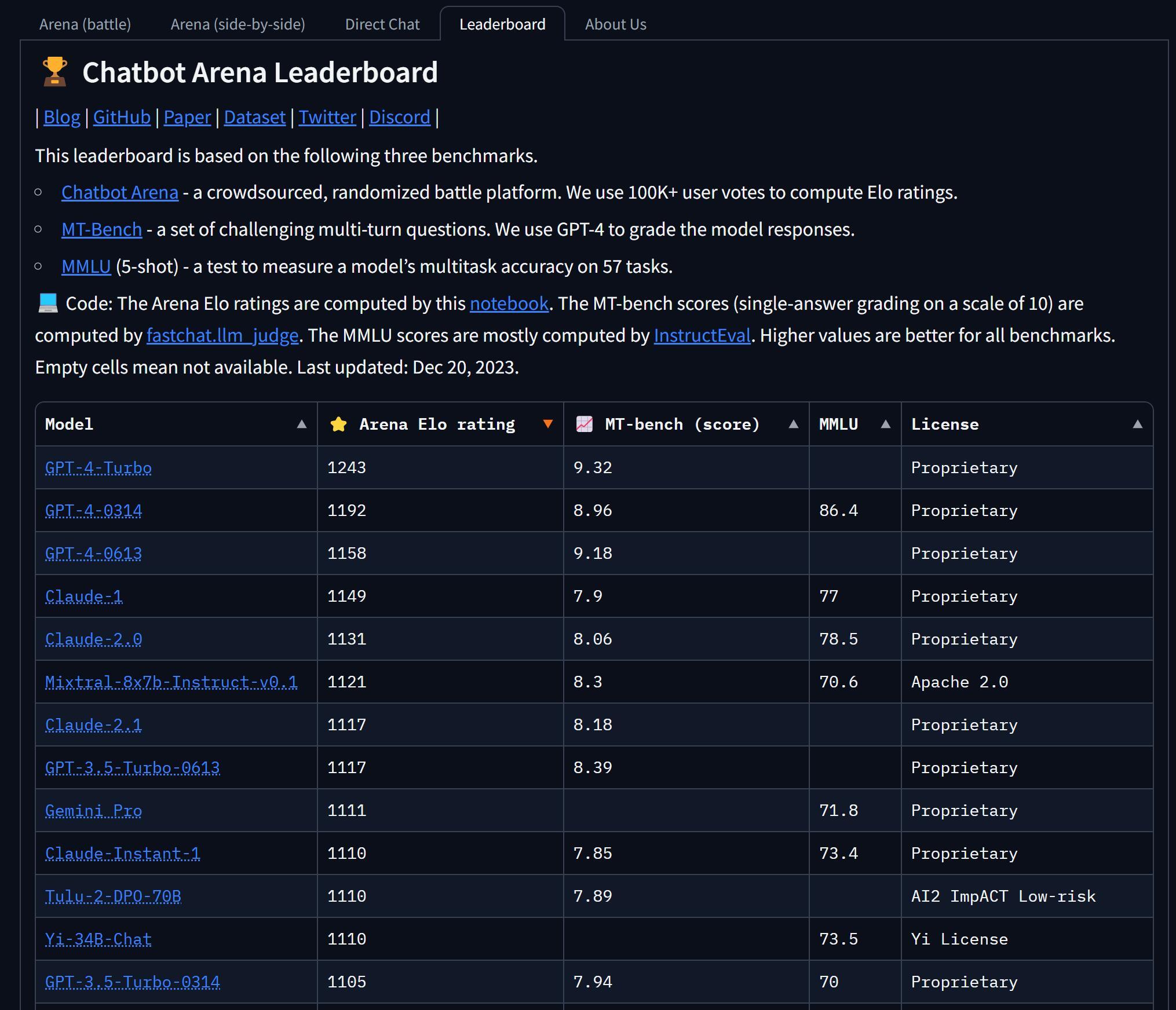Select the Leaderboard tab
The height and width of the screenshot is (1010, 1176).
coord(502,24)
